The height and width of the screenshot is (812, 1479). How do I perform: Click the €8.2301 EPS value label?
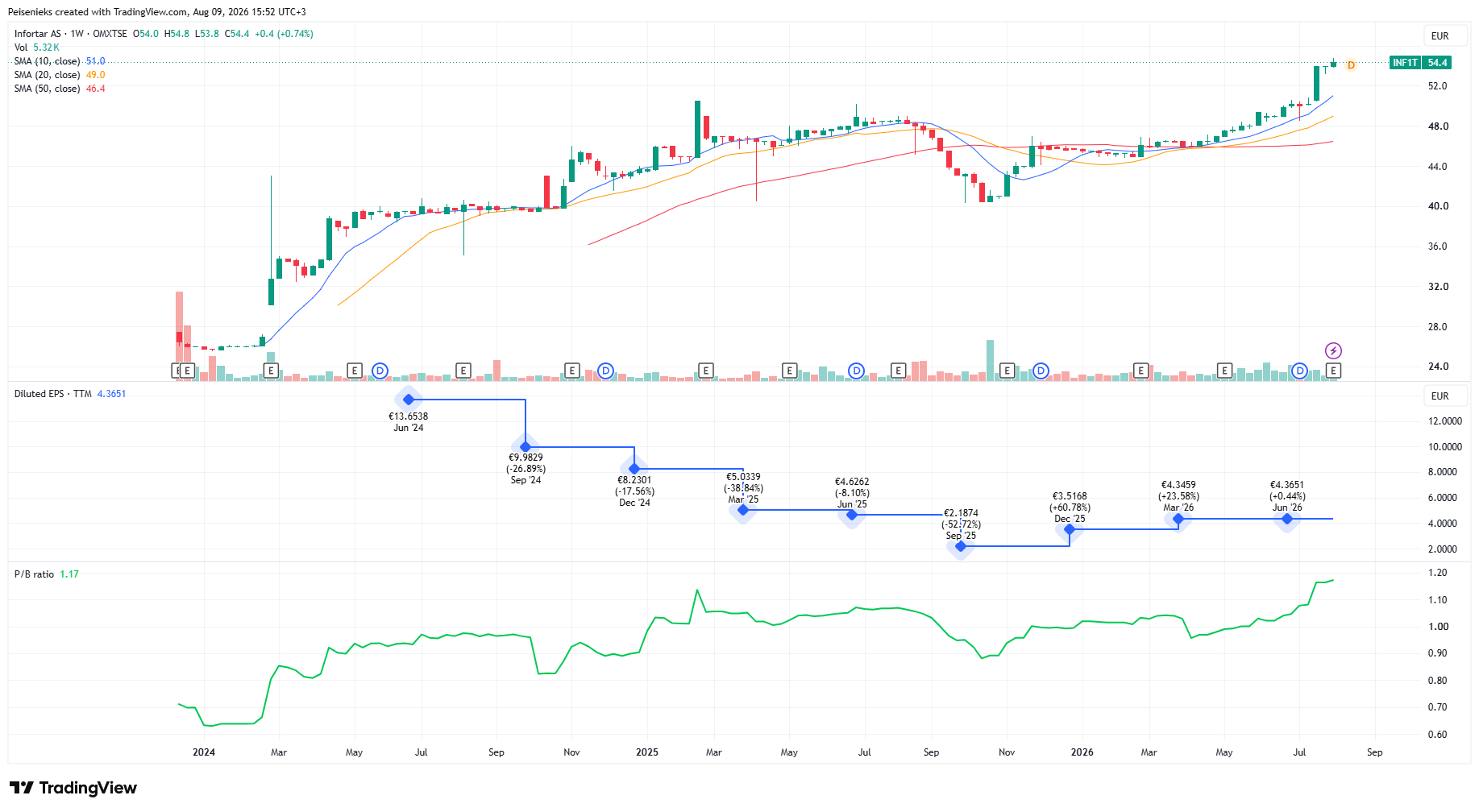[x=634, y=480]
